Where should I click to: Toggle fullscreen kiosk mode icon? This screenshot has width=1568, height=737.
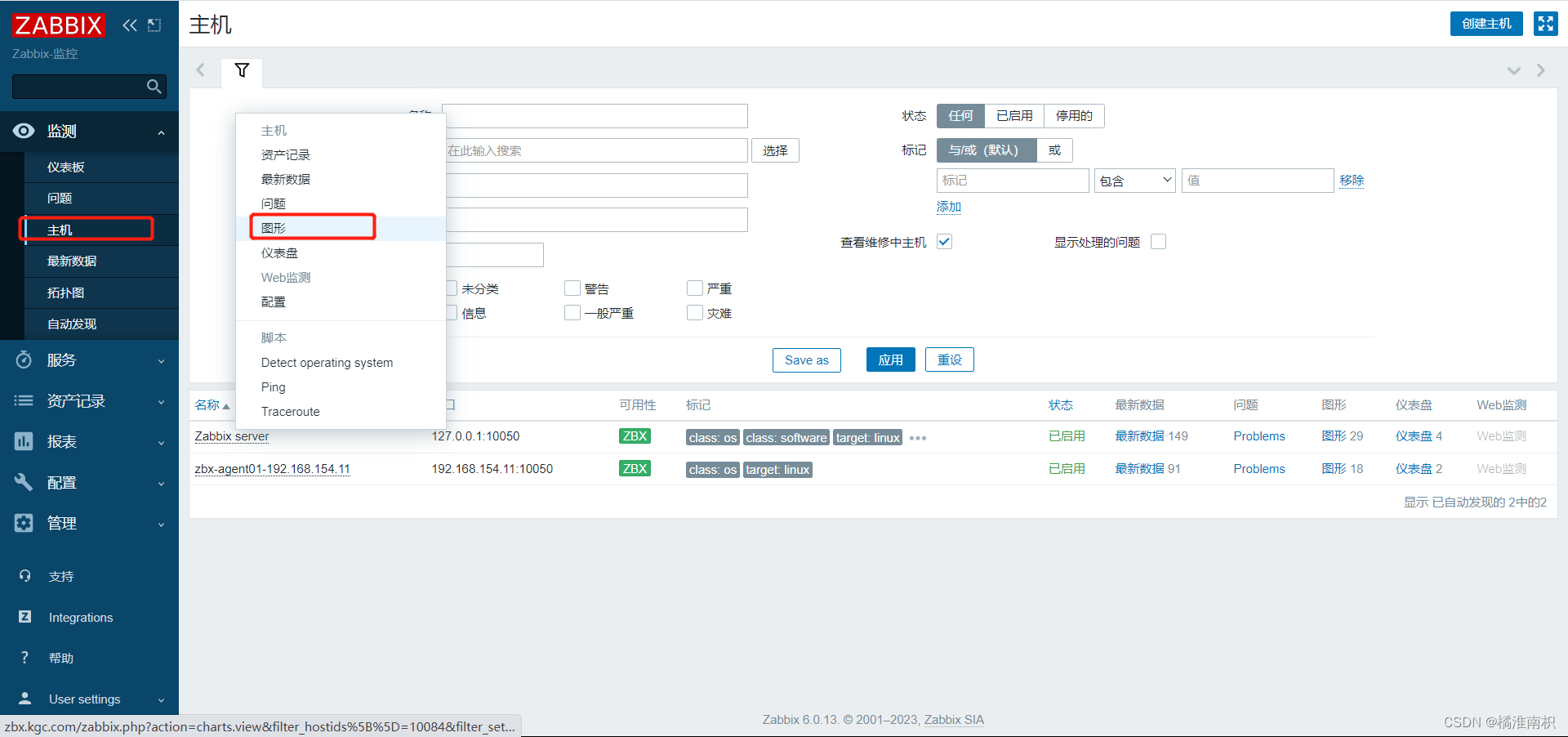[x=1546, y=24]
